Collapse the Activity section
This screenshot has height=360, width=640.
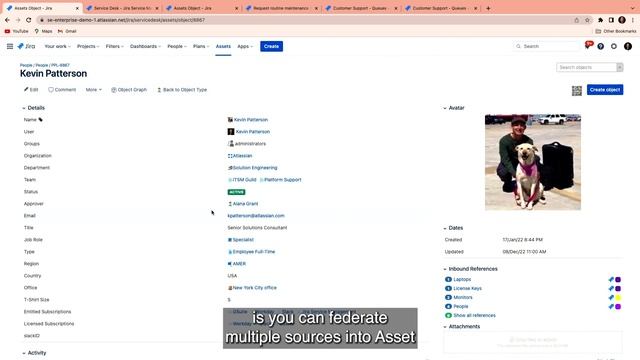click(24, 353)
